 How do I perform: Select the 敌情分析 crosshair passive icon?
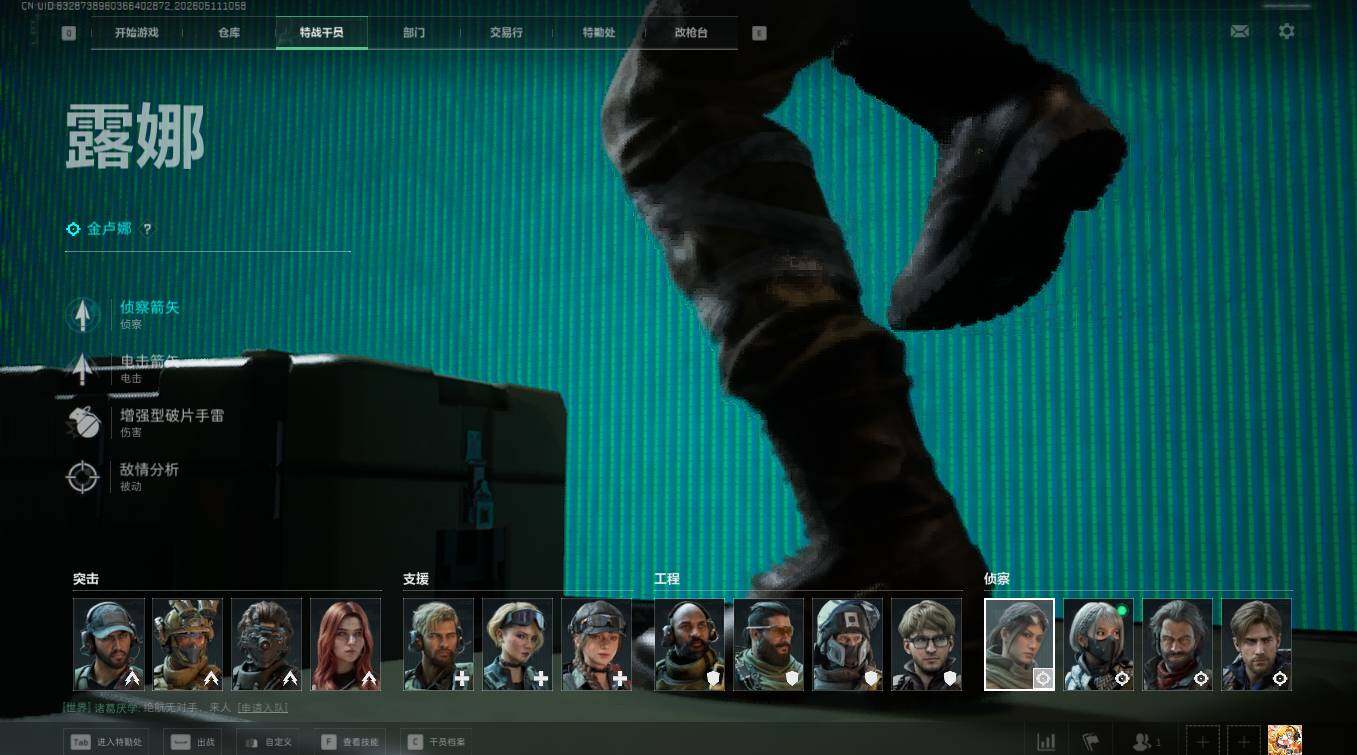click(x=83, y=477)
